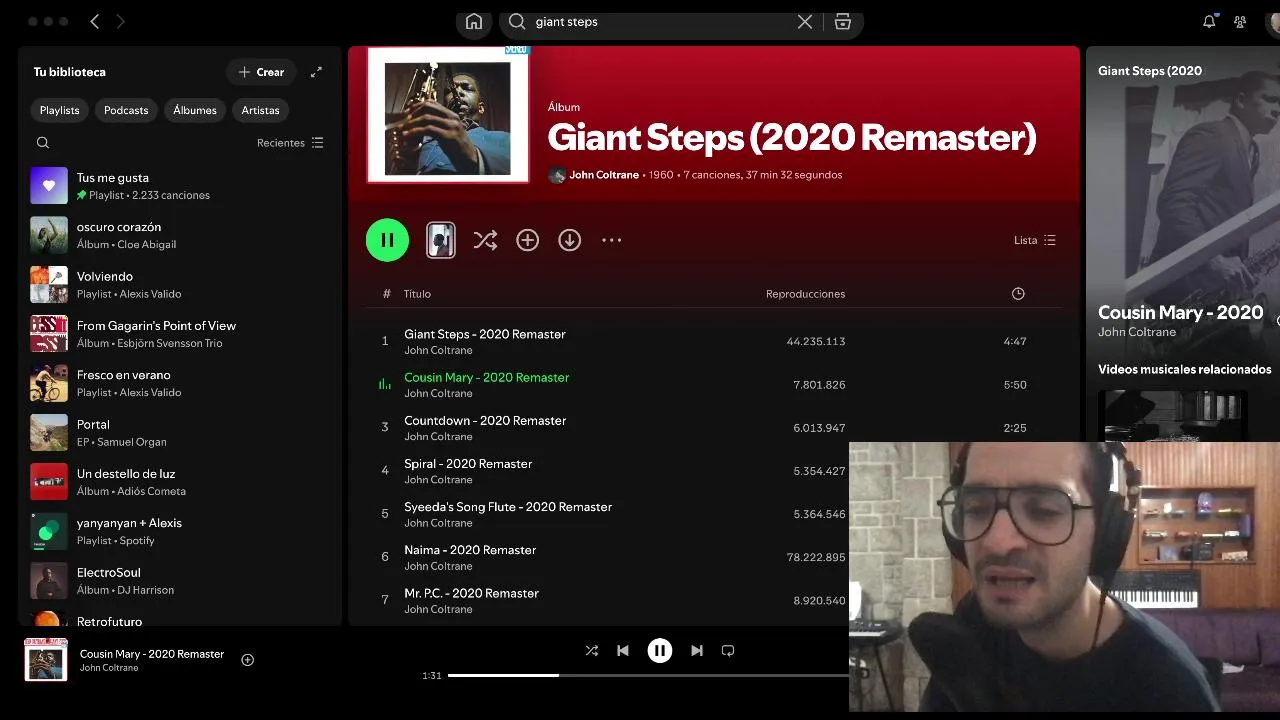Go to the Home icon
Viewport: 1280px width, 720px height.
point(474,22)
